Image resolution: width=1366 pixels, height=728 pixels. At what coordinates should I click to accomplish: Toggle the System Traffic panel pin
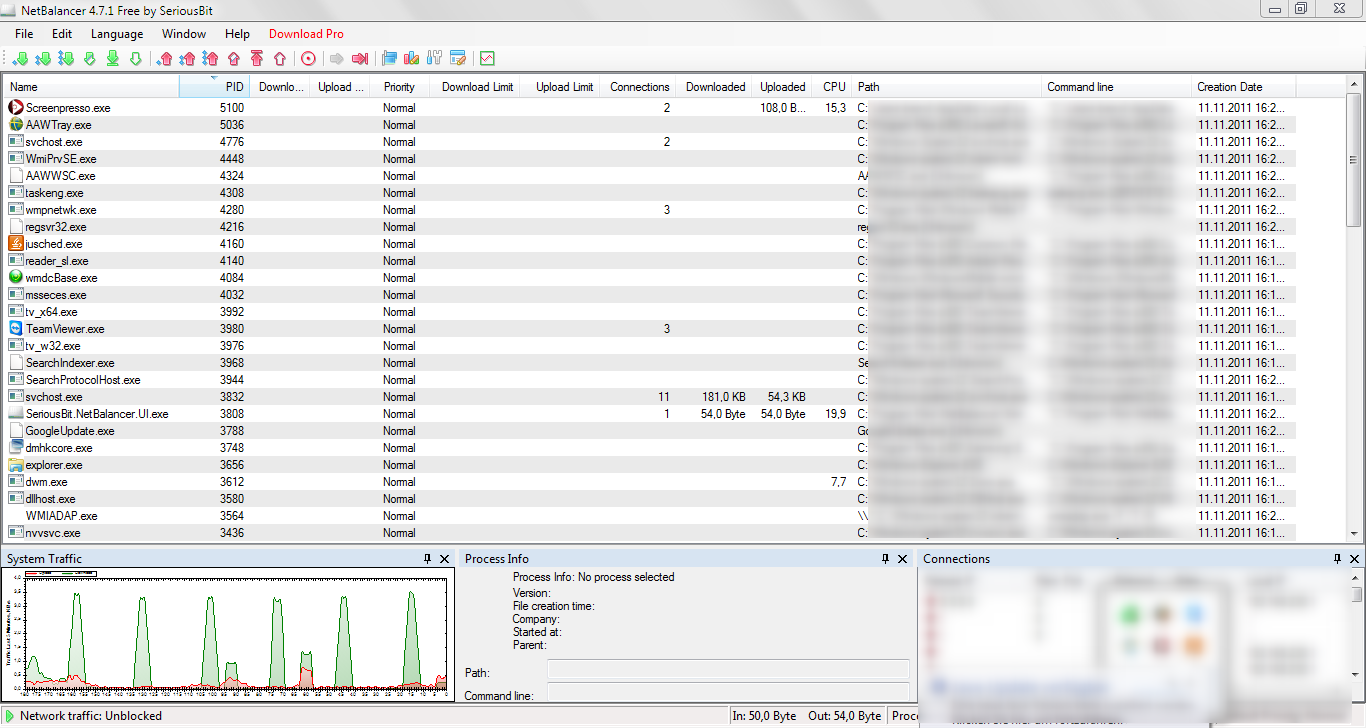[x=427, y=559]
